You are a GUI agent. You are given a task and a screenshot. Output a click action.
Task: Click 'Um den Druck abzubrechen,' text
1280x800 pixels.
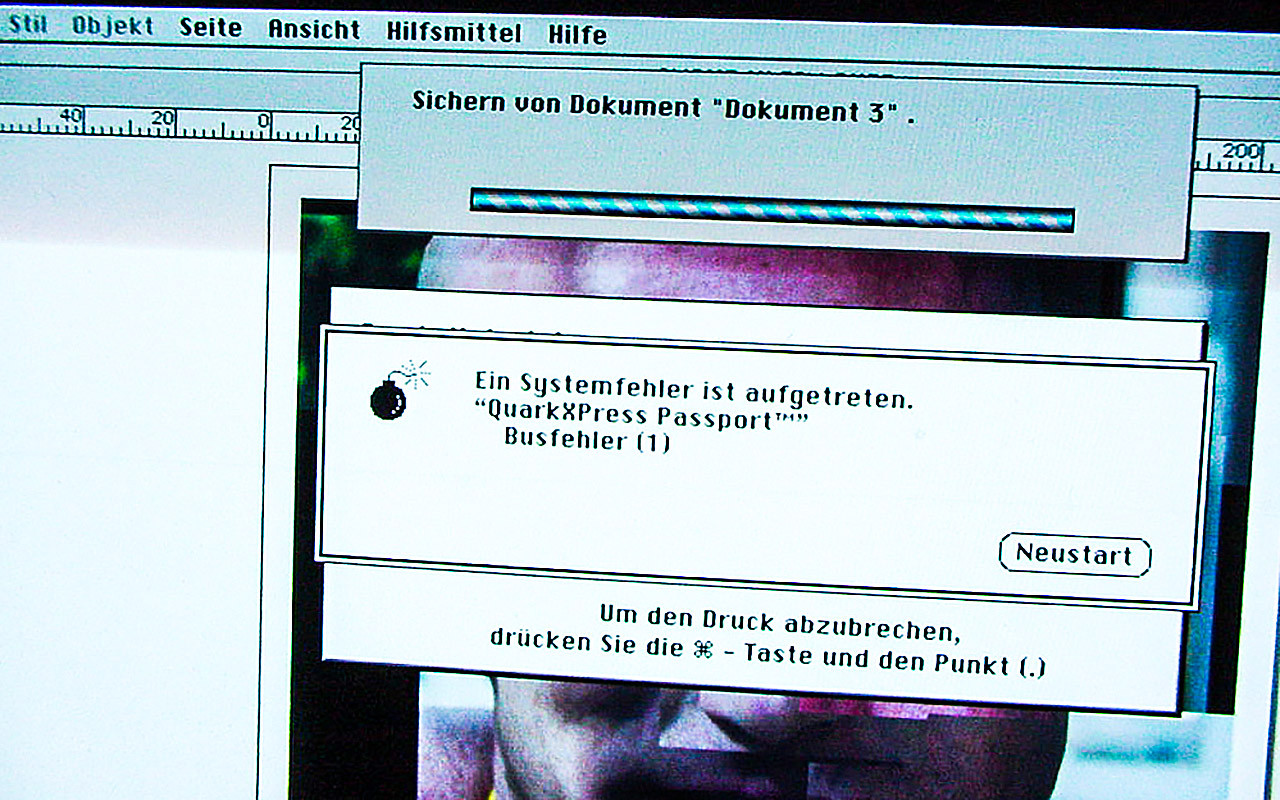780,622
